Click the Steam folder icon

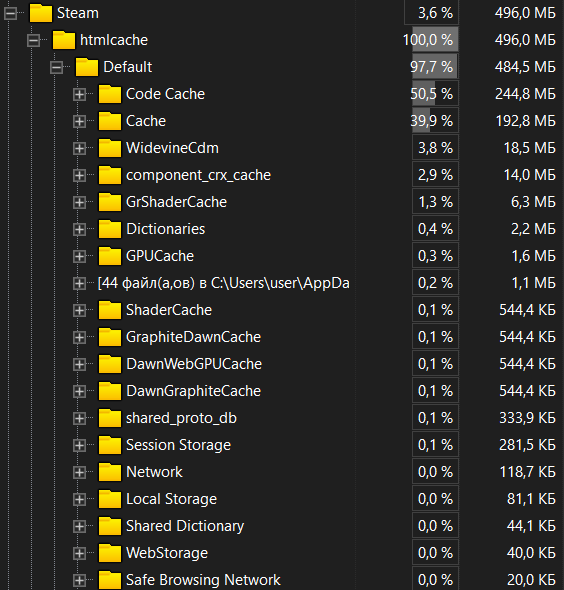coord(41,13)
